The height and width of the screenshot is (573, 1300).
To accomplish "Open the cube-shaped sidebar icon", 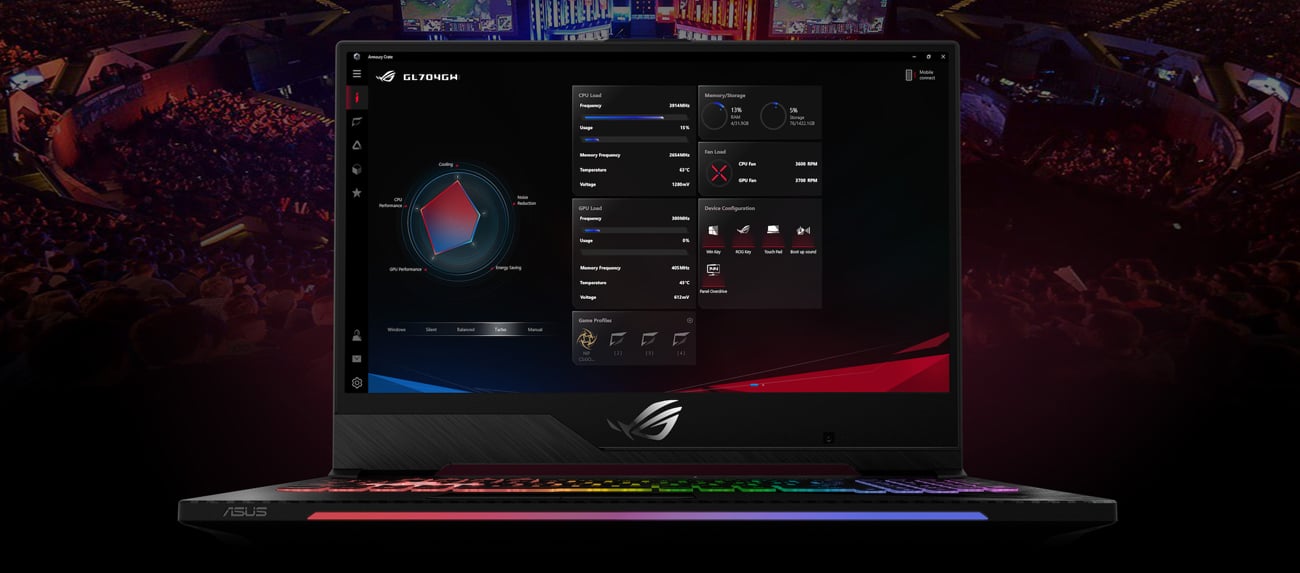I will (x=357, y=170).
